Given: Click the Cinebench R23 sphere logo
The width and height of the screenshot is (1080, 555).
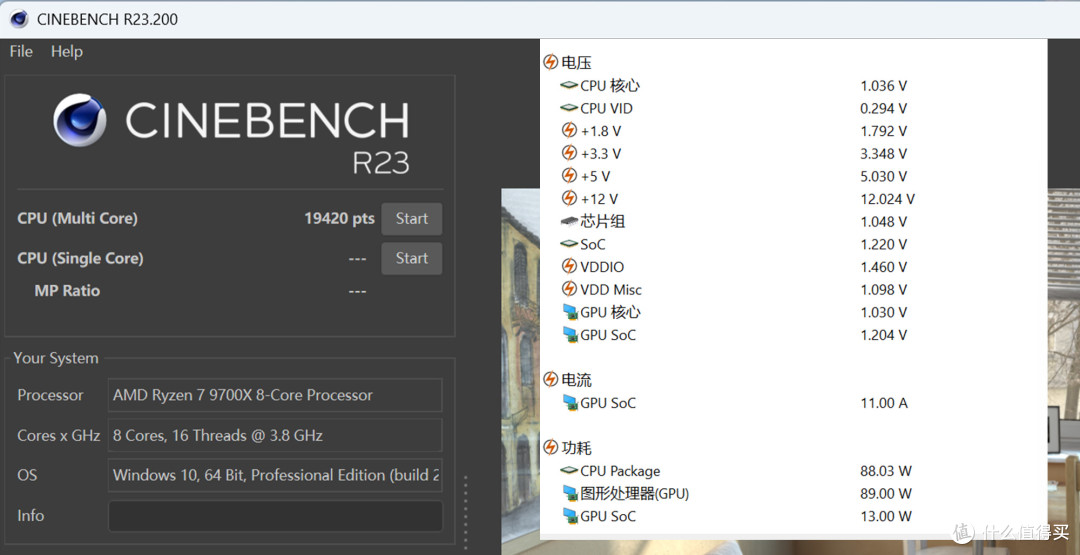Looking at the screenshot, I should click(80, 120).
